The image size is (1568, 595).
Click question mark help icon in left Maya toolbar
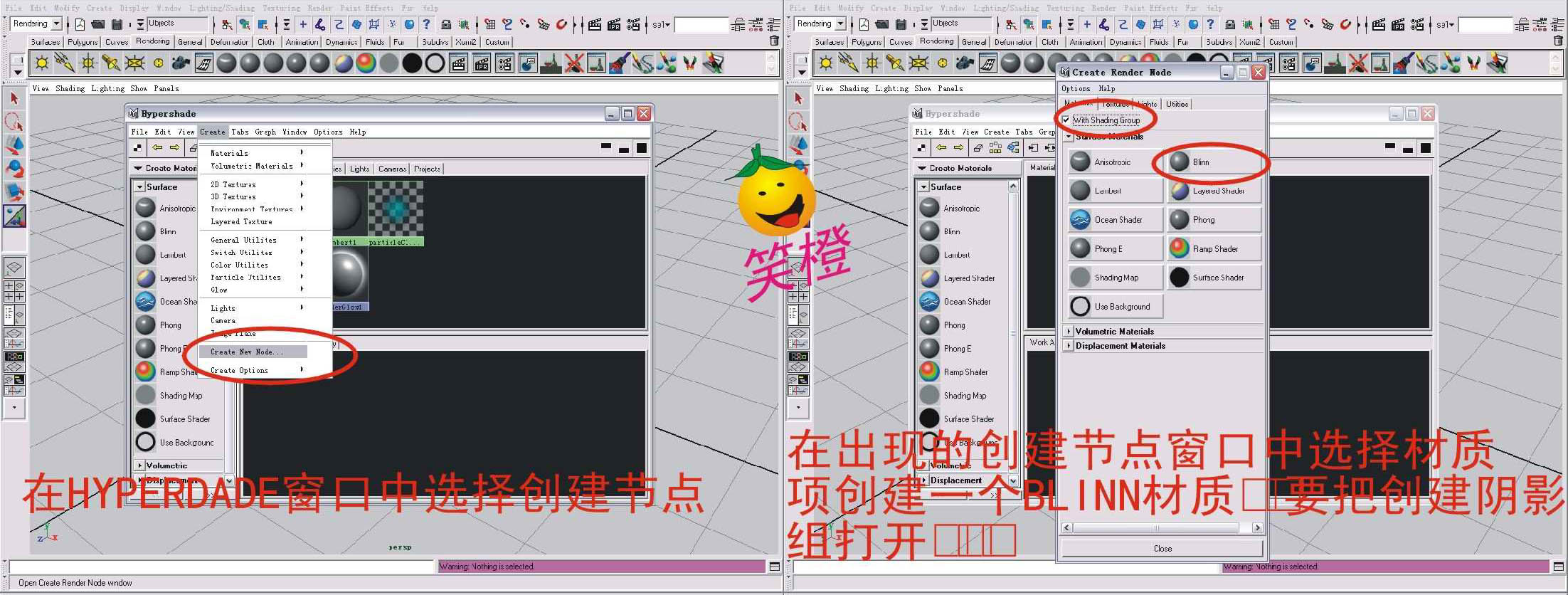tap(427, 24)
